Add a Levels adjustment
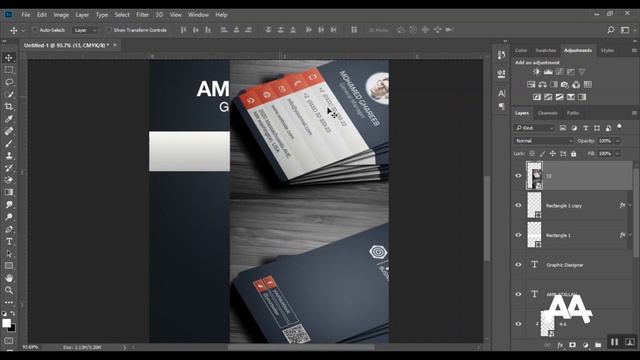 tap(548, 72)
